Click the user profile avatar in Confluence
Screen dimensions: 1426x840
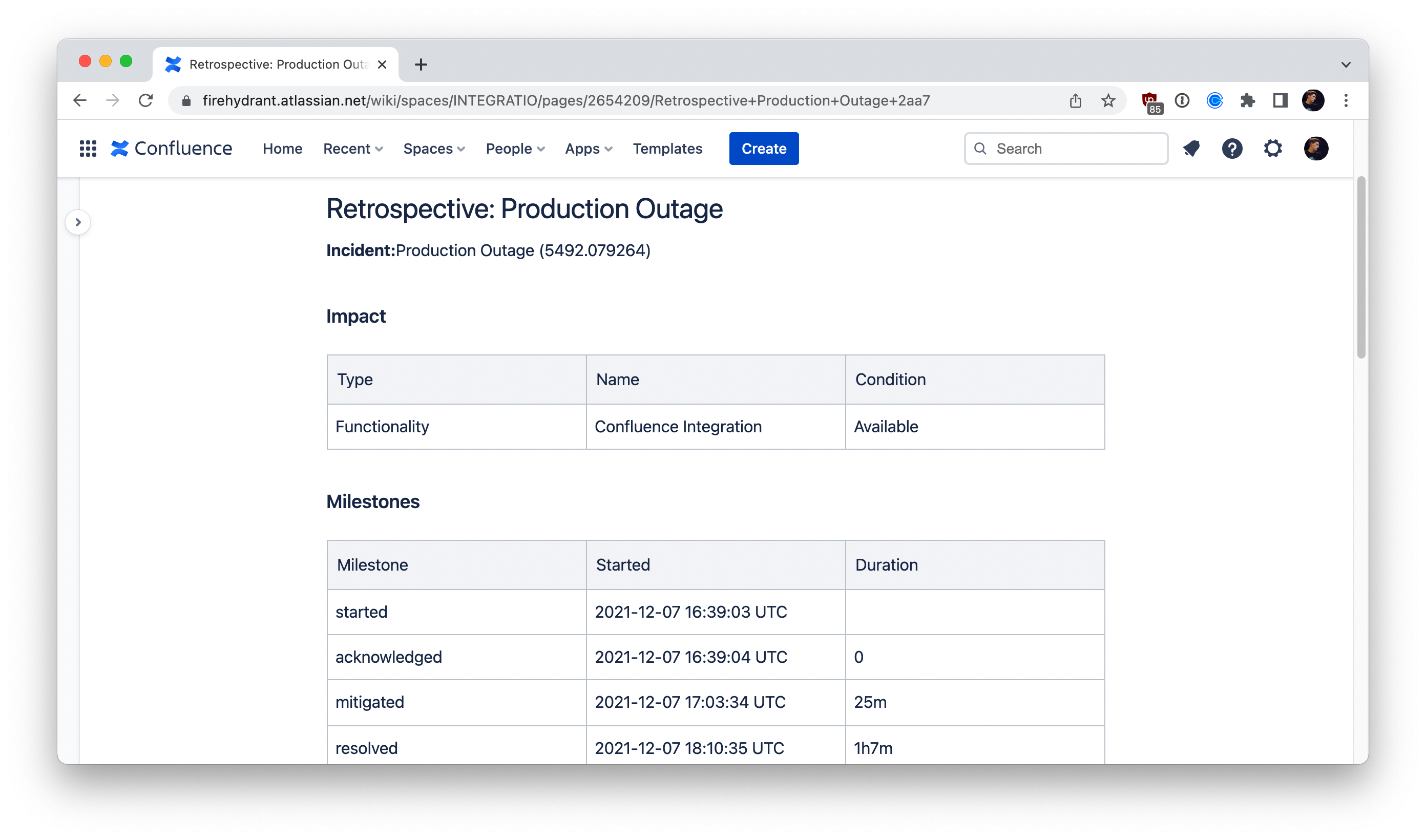click(1316, 149)
